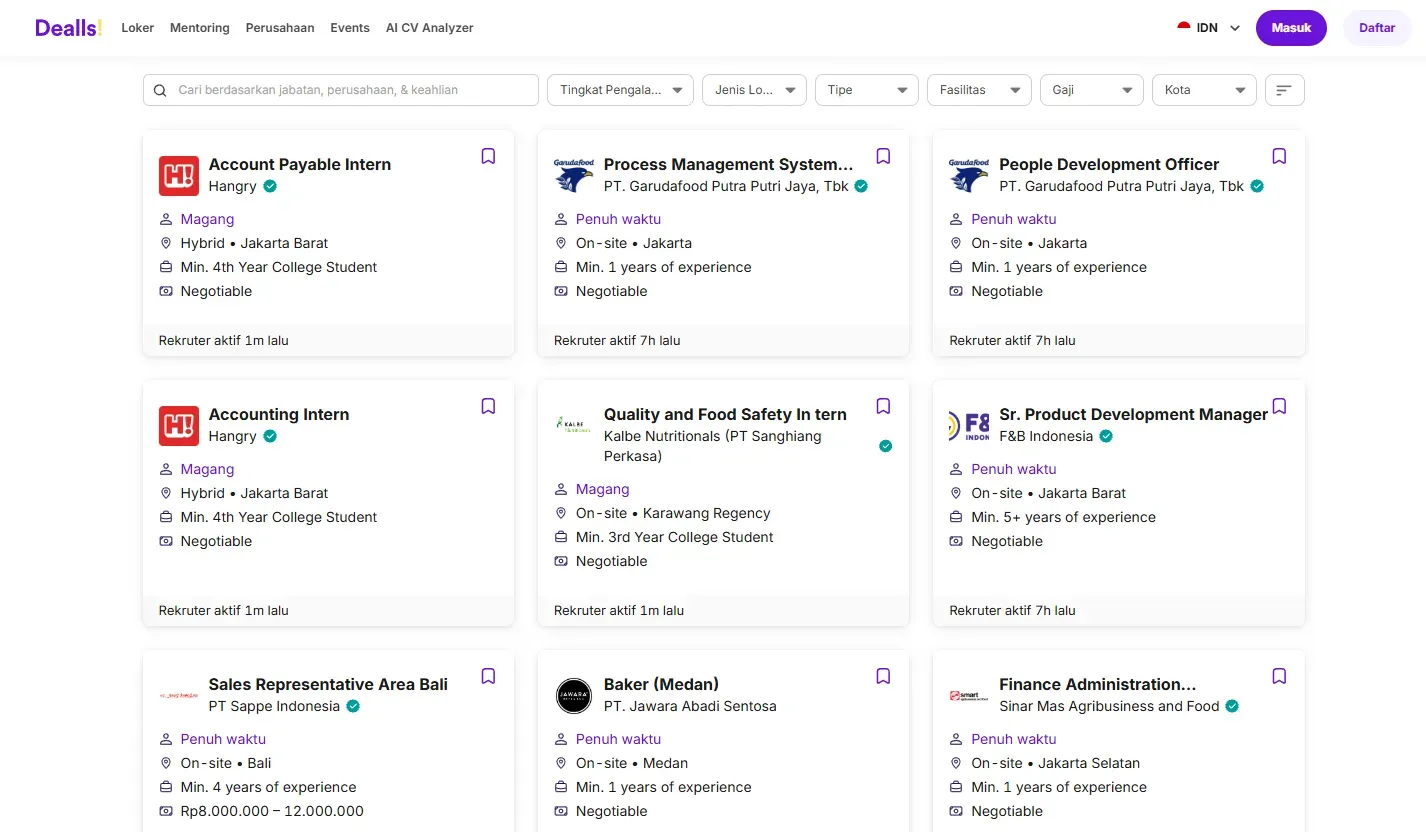The width and height of the screenshot is (1426, 832).
Task: Open the Jenis Loker filter dropdown
Action: [x=754, y=90]
